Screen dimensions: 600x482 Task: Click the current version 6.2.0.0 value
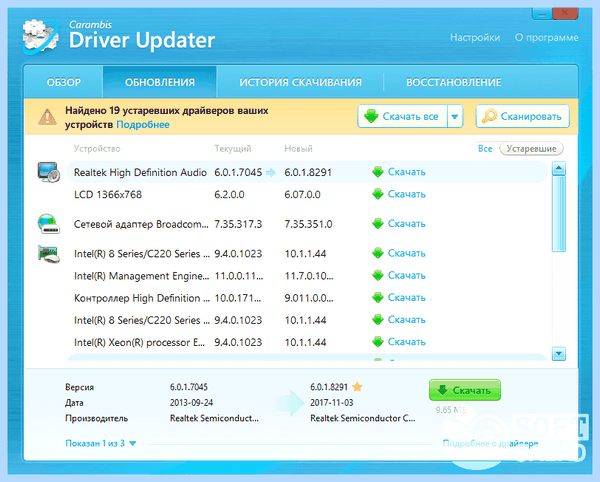pos(229,194)
